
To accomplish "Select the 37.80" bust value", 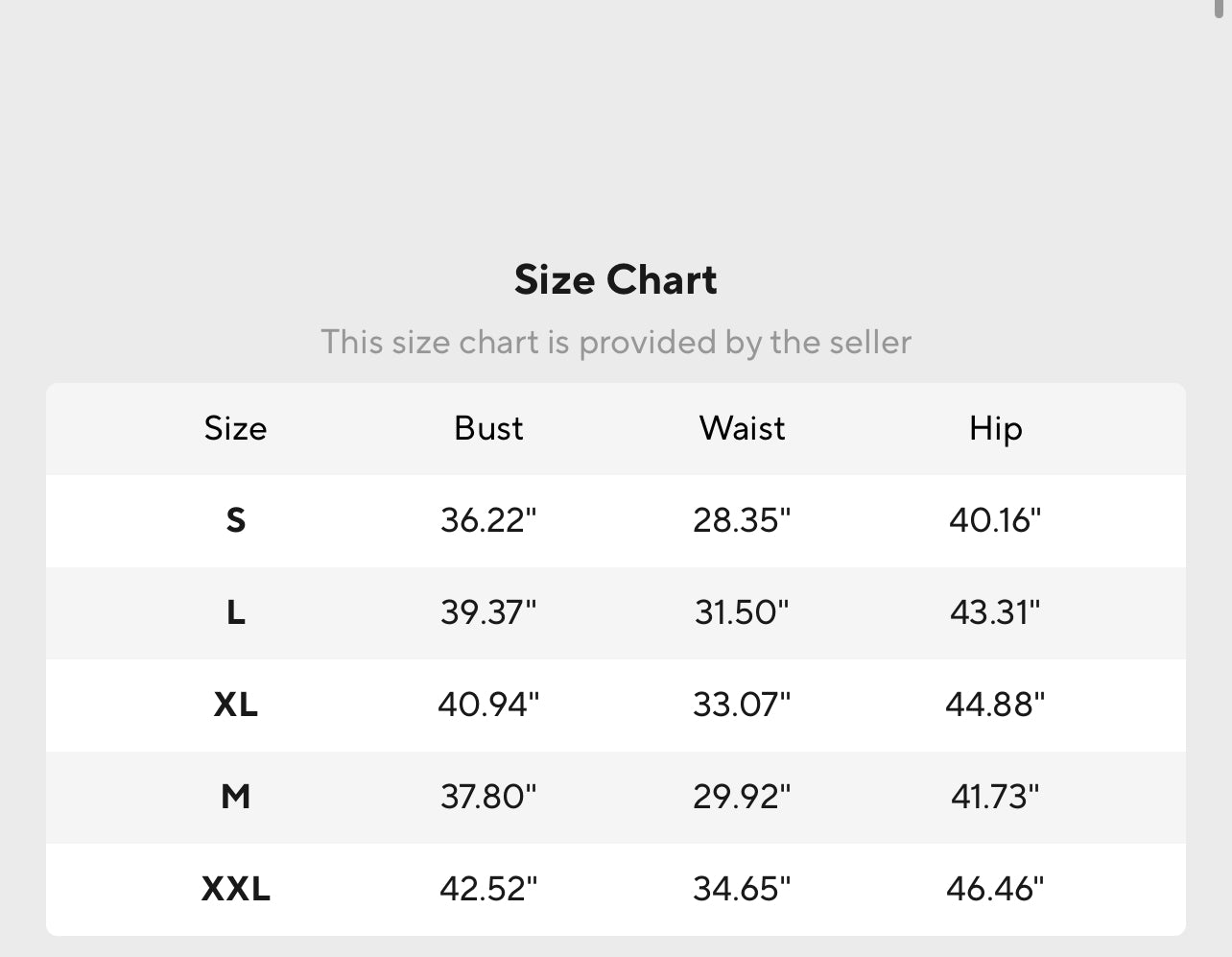I will pos(488,797).
